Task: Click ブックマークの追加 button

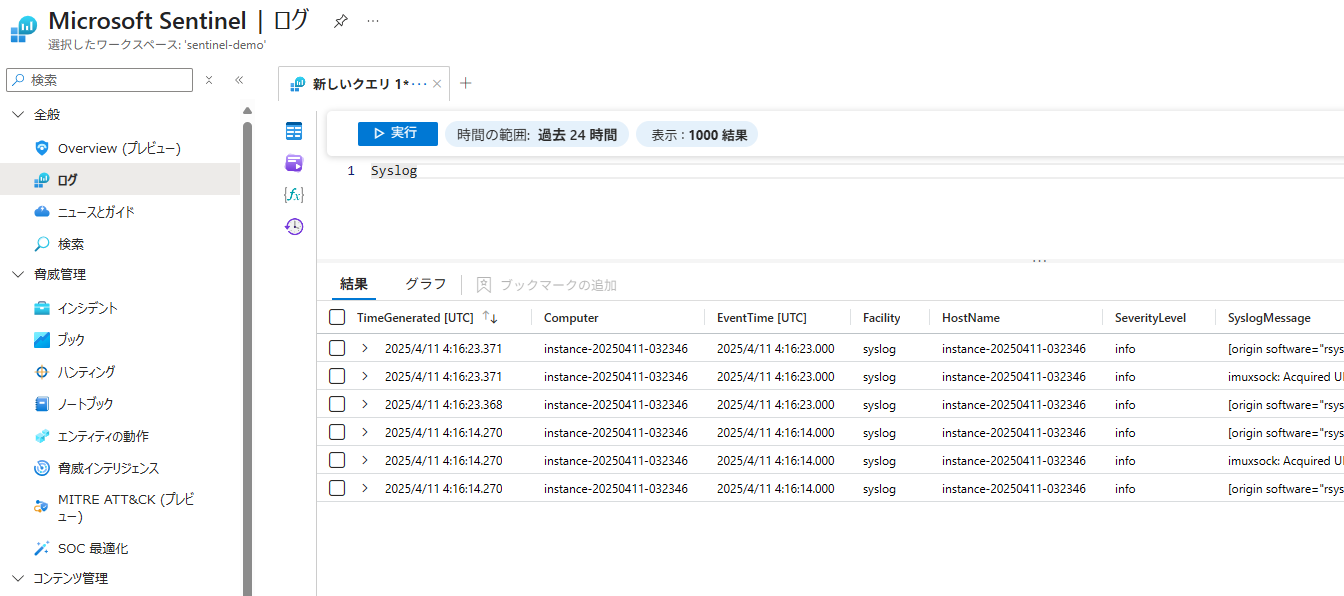Action: [x=547, y=285]
